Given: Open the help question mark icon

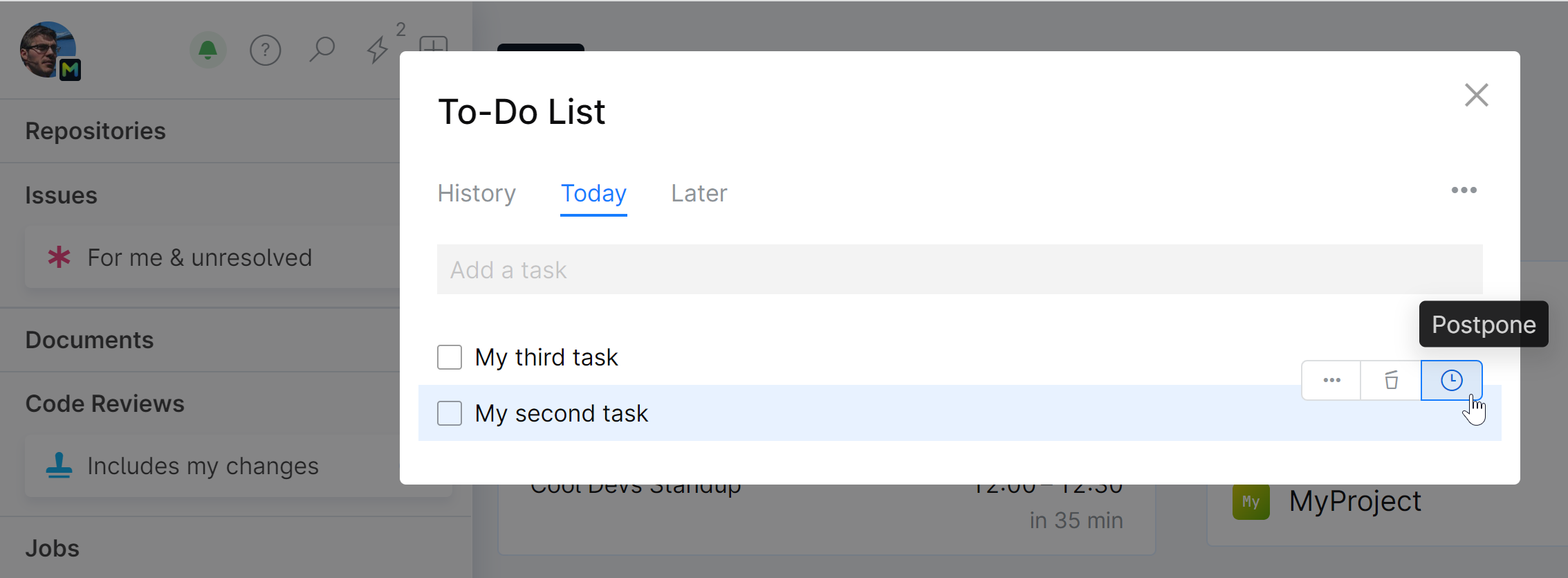Looking at the screenshot, I should [265, 50].
